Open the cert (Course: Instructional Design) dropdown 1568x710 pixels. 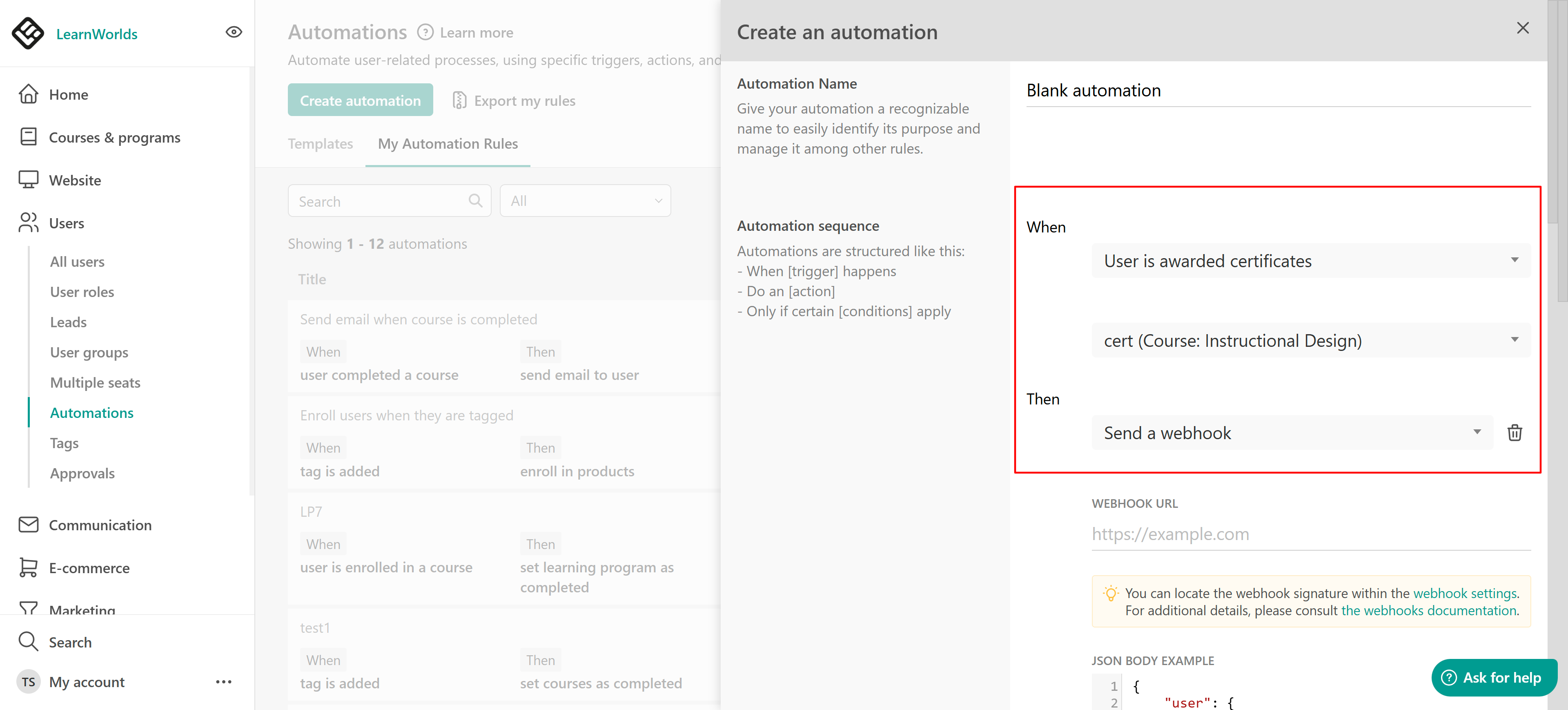coord(1310,340)
